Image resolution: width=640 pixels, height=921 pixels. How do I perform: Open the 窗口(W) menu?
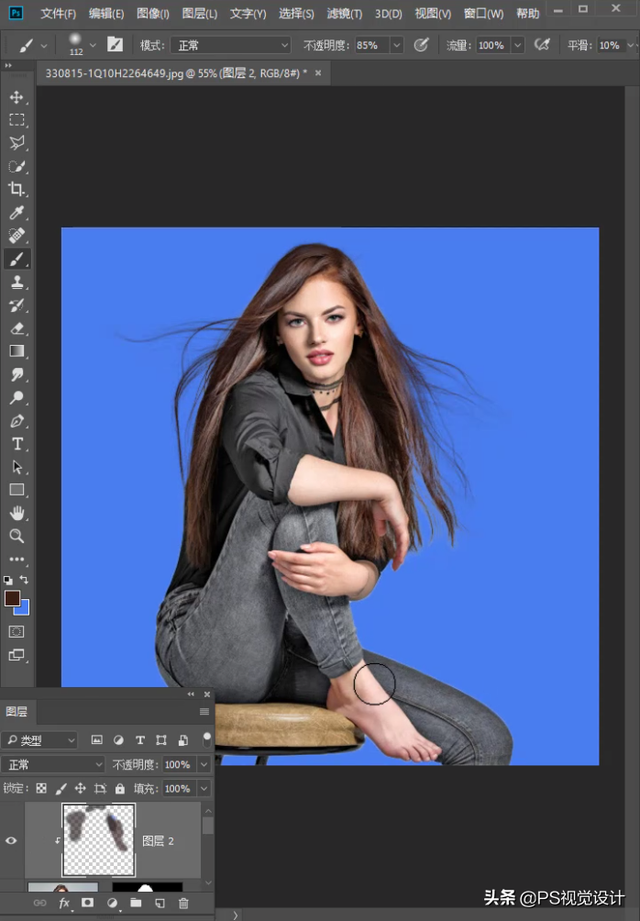point(483,13)
